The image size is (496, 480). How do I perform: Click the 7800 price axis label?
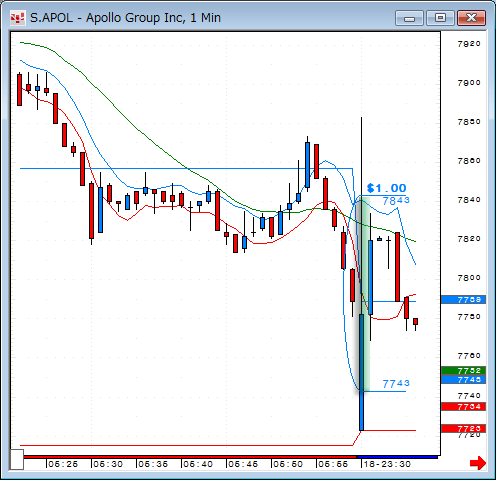[x=469, y=278]
